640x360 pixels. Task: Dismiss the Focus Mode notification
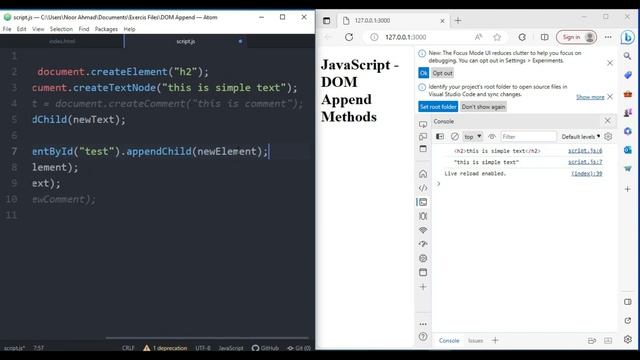610,63
